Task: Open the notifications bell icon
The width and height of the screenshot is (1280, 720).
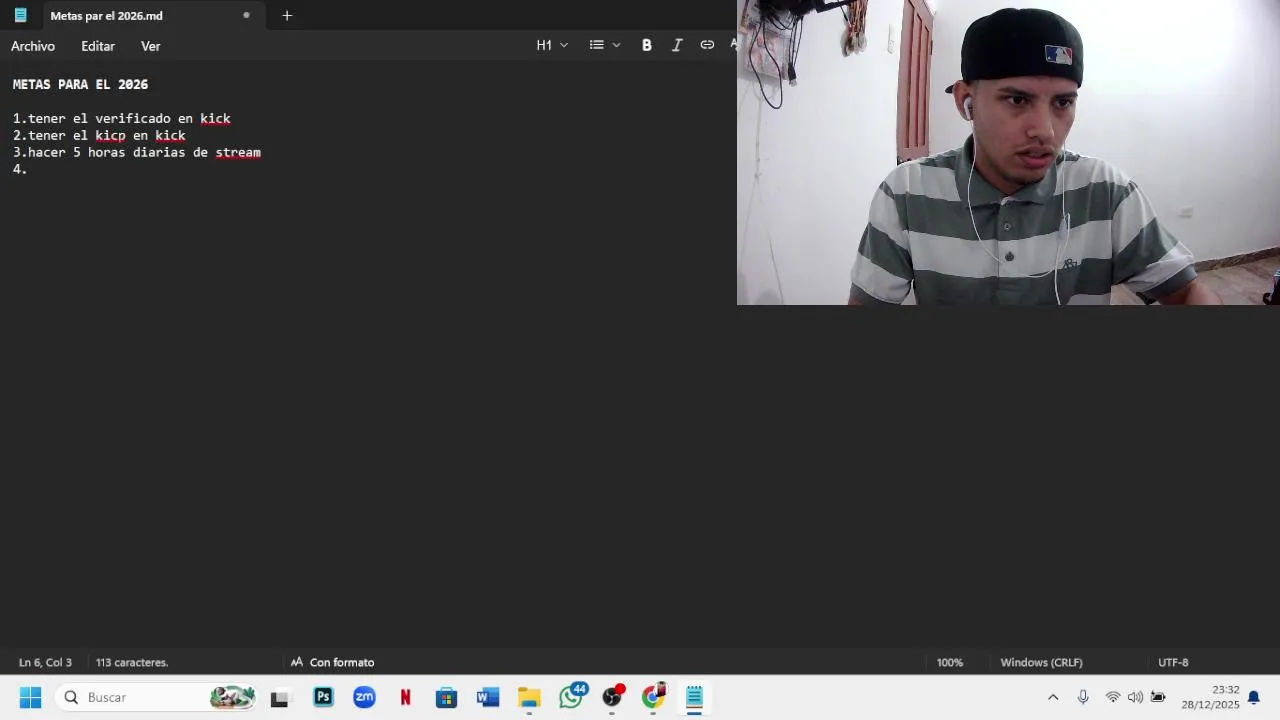Action: tap(1254, 697)
